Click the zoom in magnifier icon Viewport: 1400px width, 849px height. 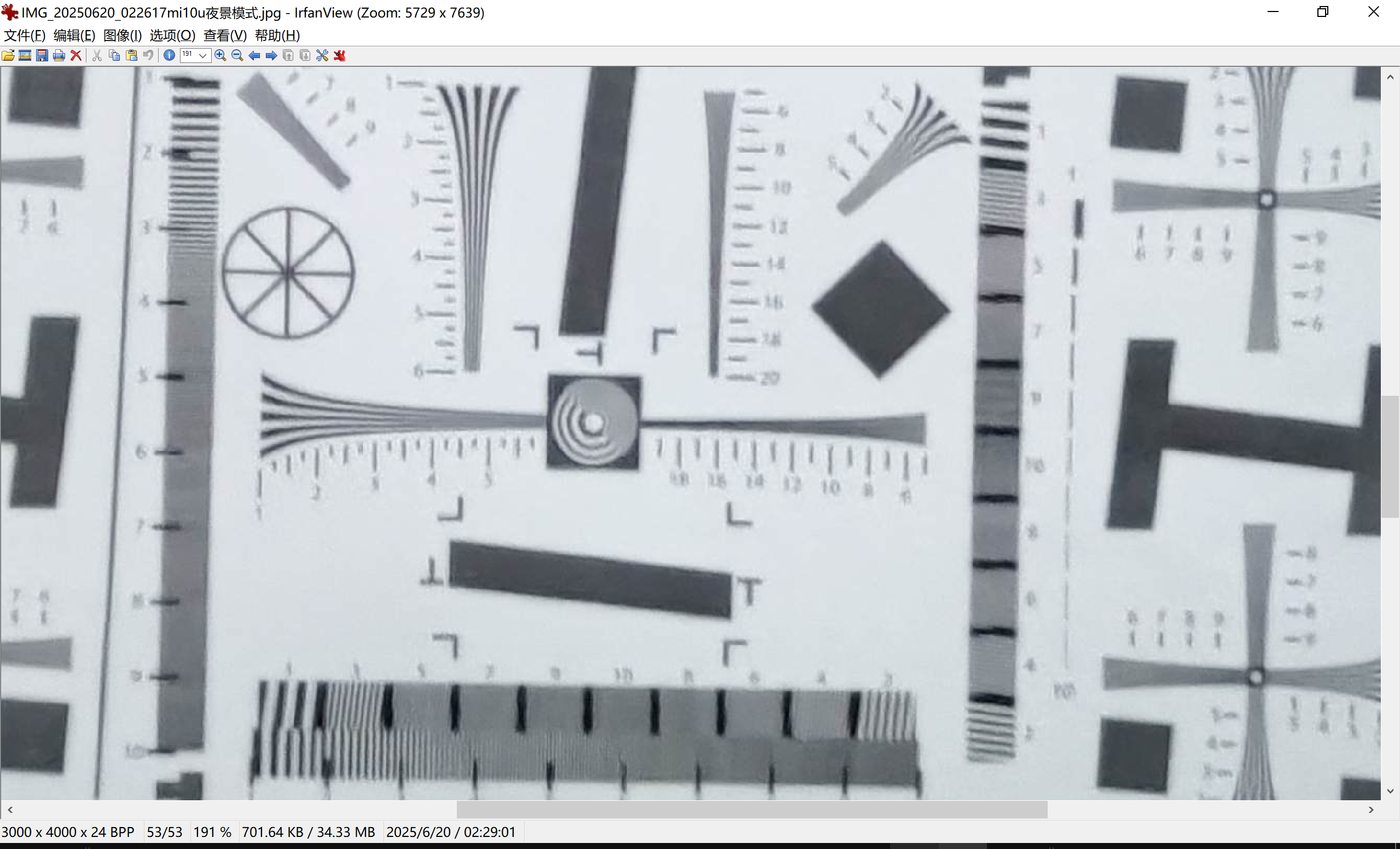point(220,55)
